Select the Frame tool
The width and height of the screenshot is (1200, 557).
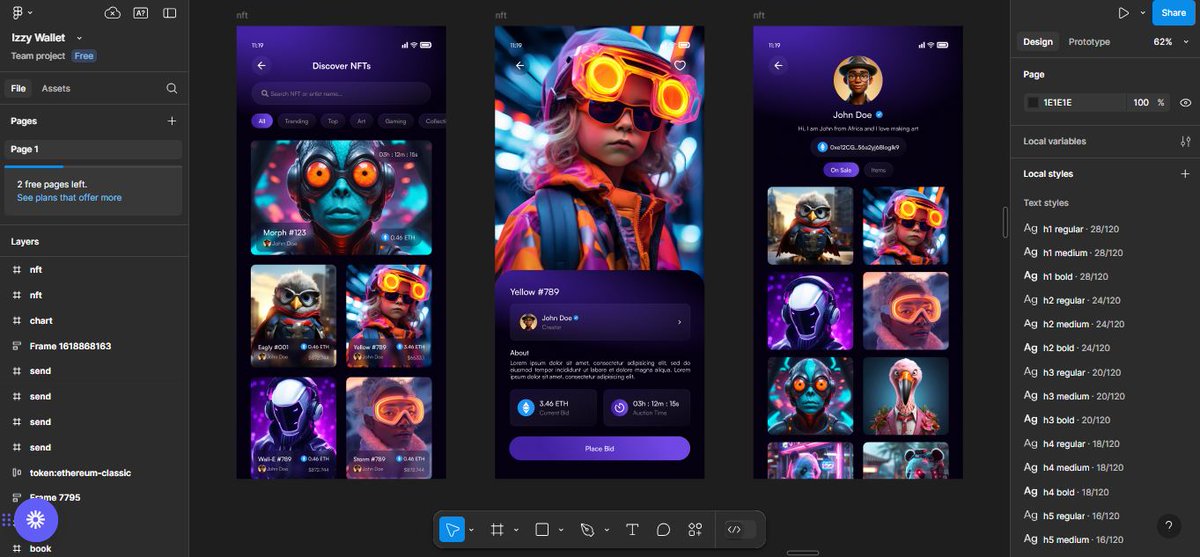pos(497,530)
